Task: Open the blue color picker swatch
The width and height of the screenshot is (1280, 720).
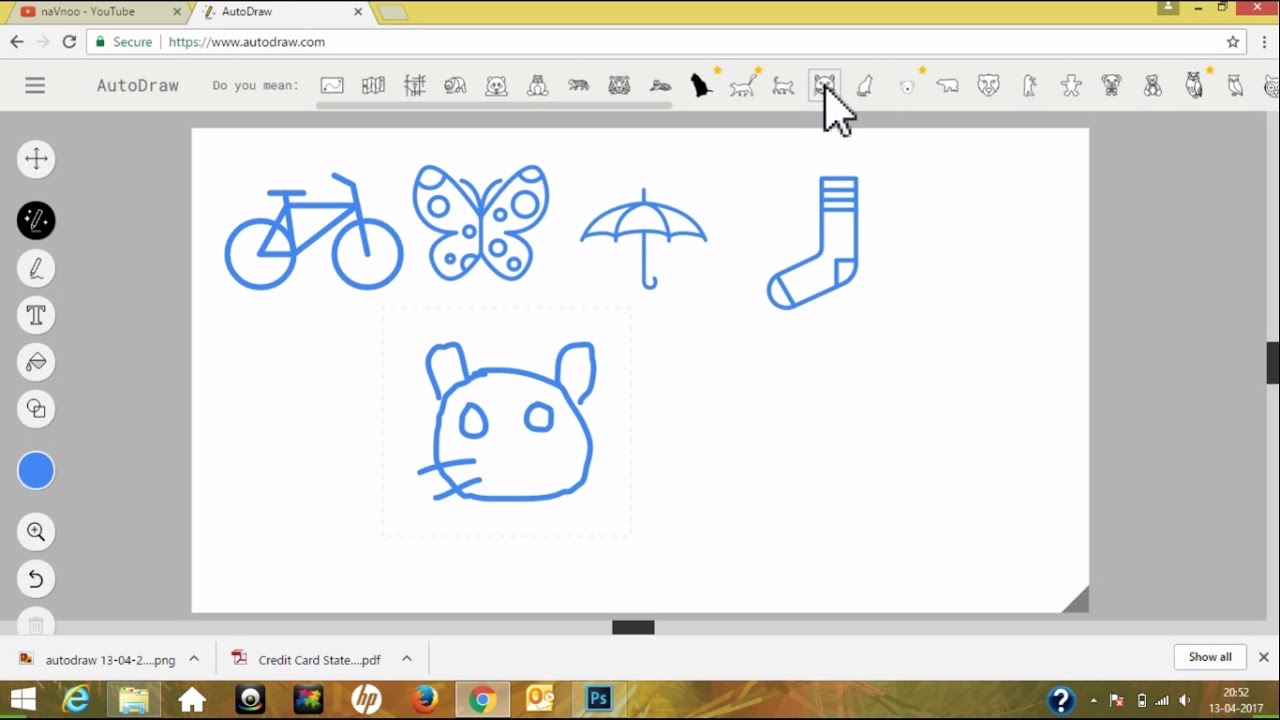Action: (36, 471)
